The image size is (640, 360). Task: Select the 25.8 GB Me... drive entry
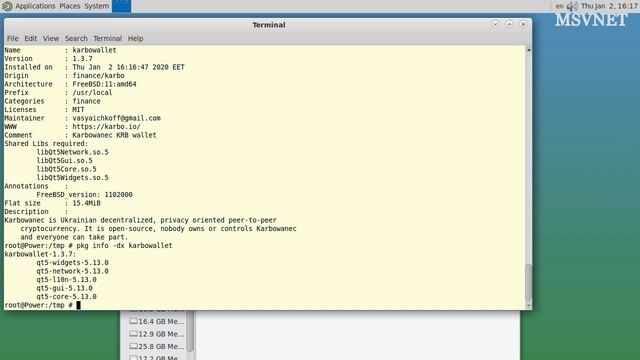coord(156,347)
